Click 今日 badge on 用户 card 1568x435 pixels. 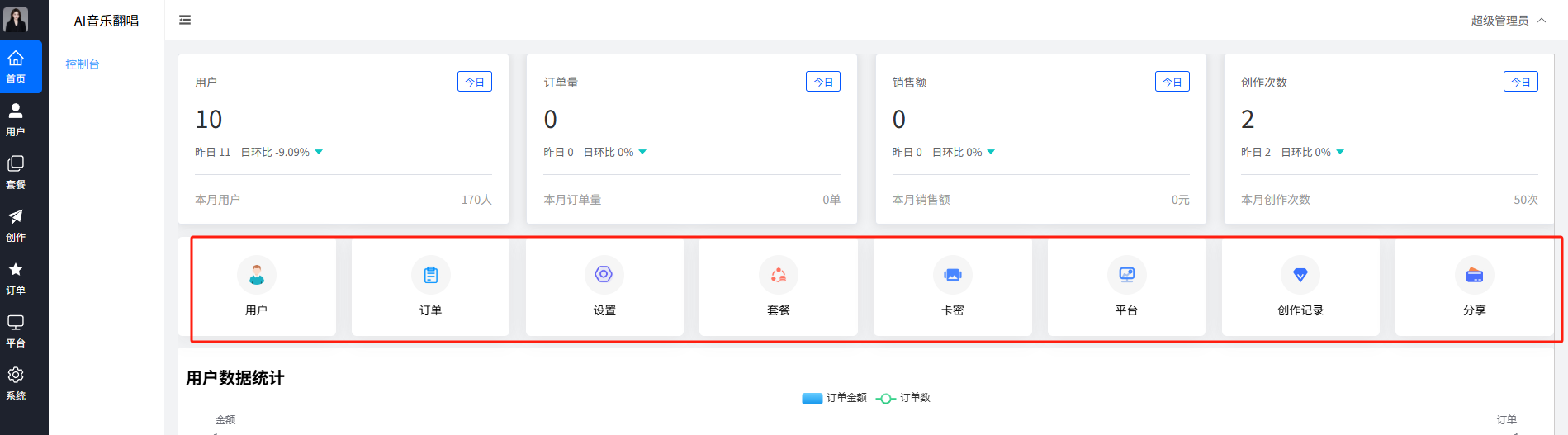pos(475,82)
